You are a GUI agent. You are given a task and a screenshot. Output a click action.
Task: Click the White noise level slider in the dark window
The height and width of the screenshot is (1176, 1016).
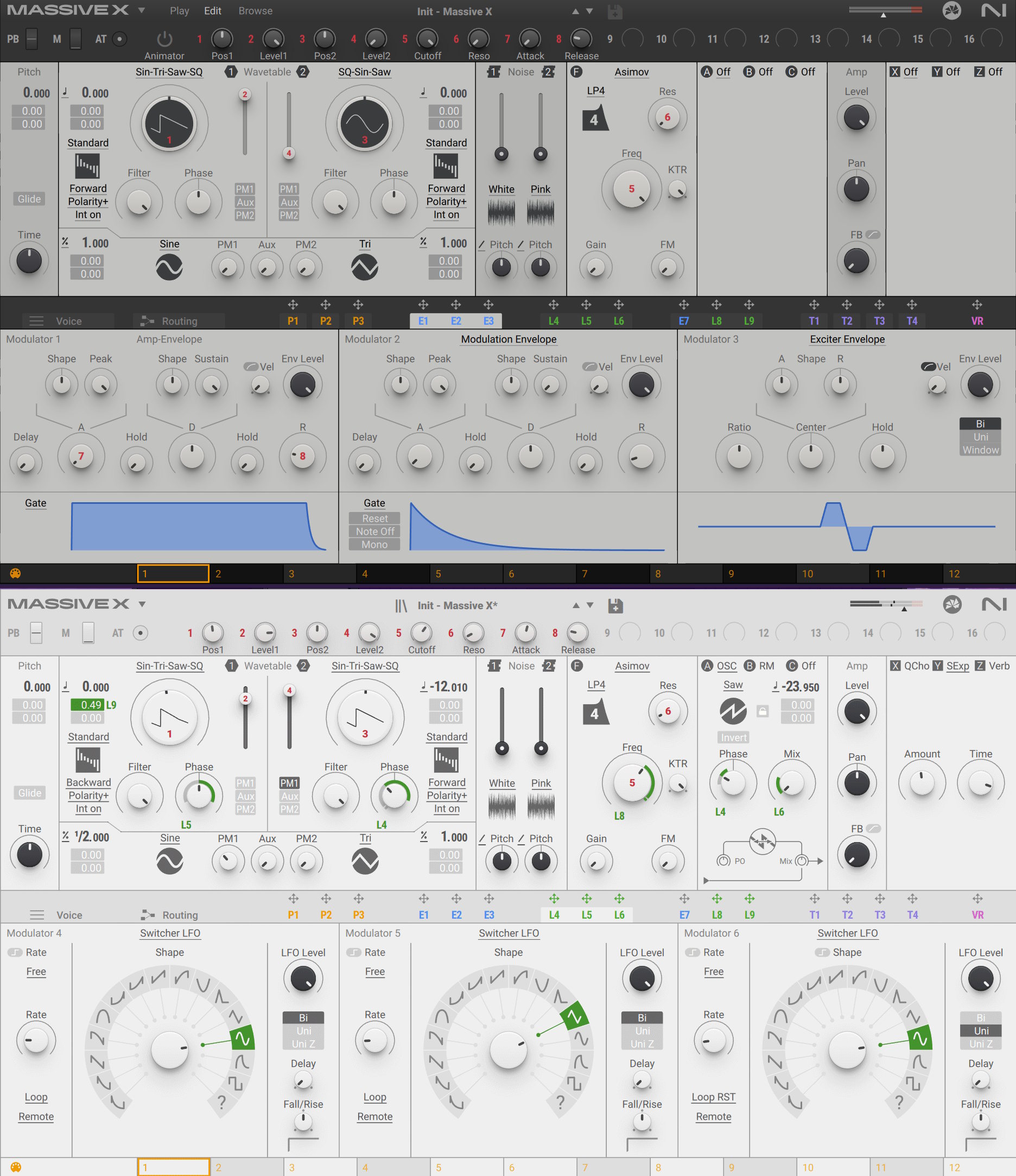501,127
